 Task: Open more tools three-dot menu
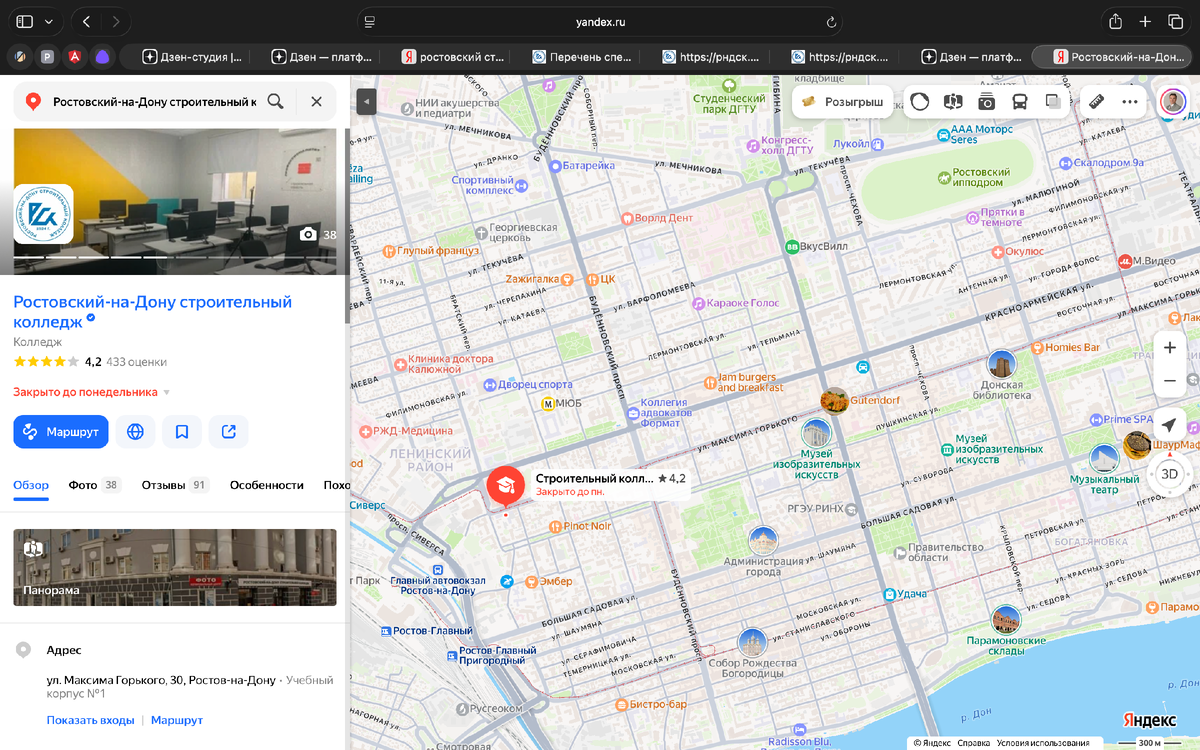tap(1130, 101)
